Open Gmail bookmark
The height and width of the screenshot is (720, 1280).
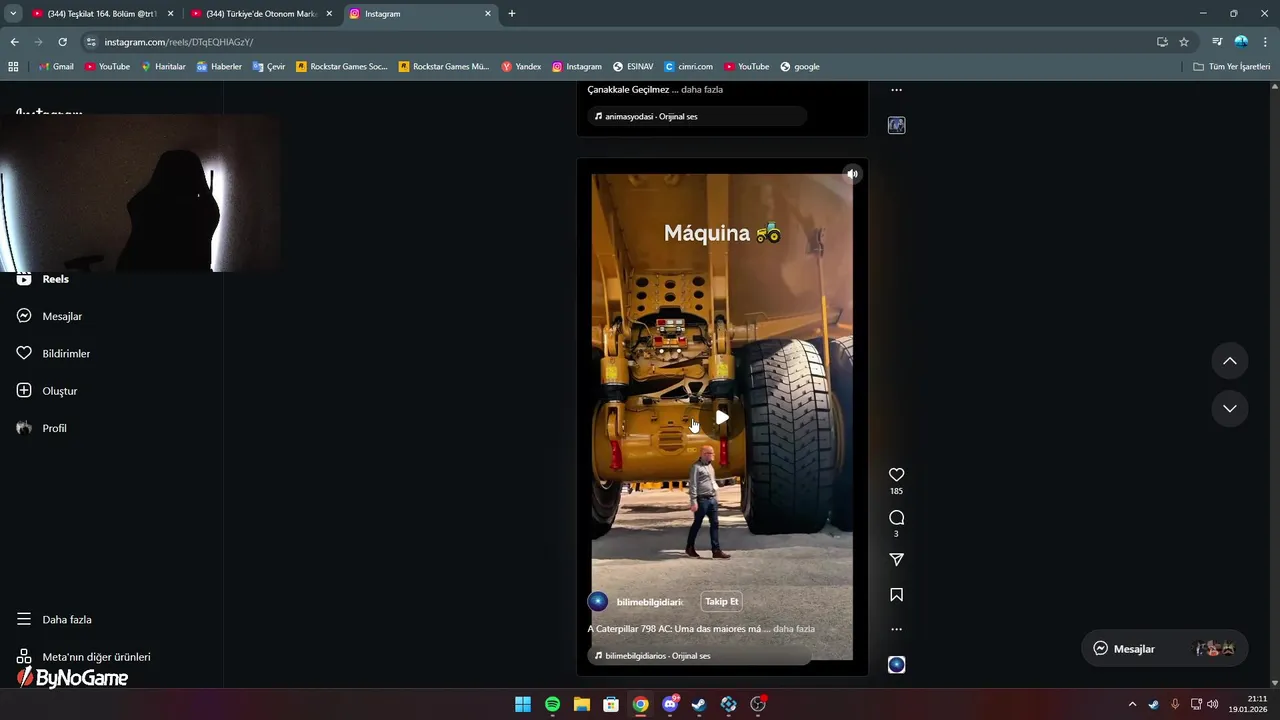[x=56, y=67]
